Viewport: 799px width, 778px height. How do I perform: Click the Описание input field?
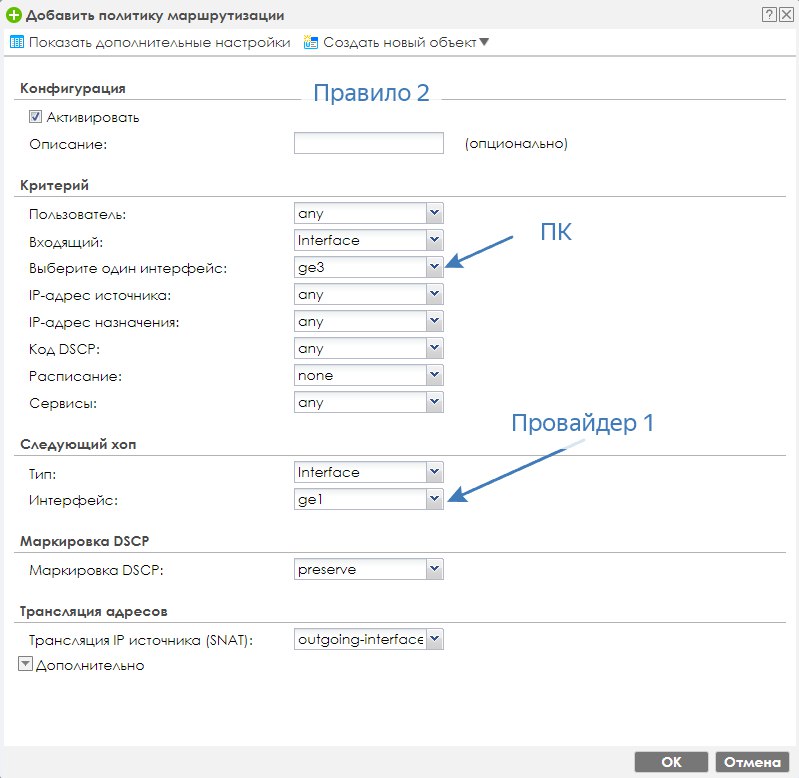pos(368,143)
